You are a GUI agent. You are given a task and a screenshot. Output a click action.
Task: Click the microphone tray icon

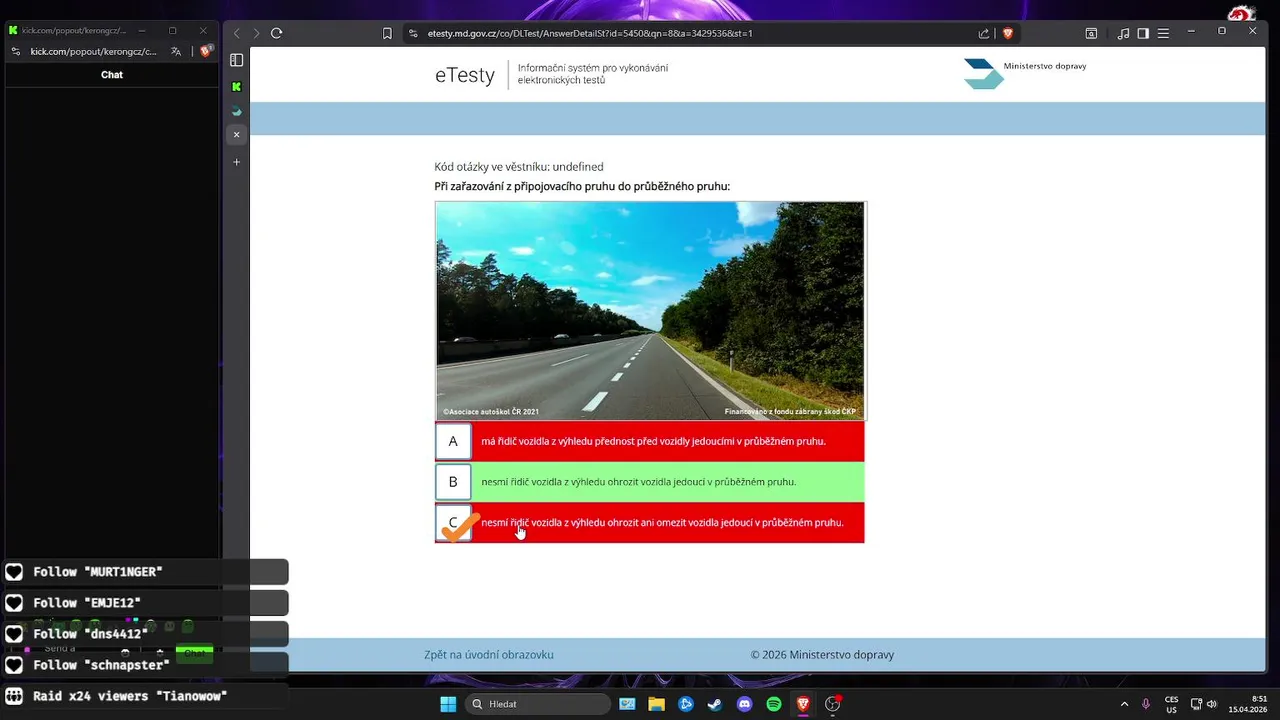coord(1146,704)
